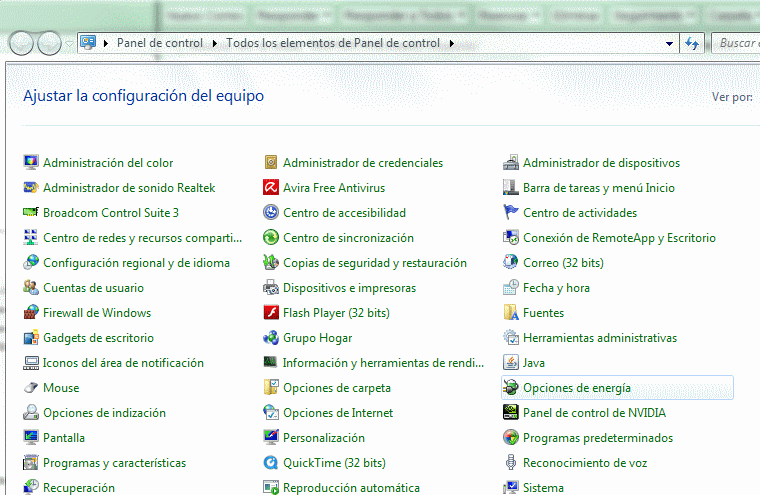This screenshot has height=495, width=760.
Task: Click the Grupo Hogar icon
Action: pyautogui.click(x=270, y=338)
